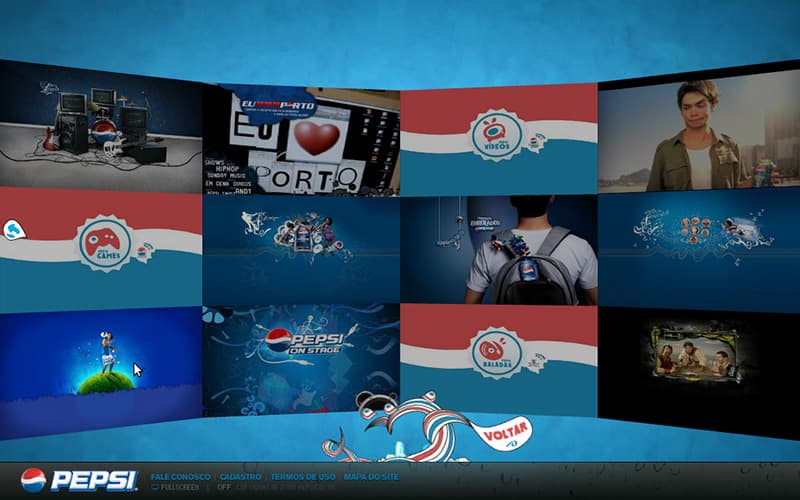Click the Baladas record badge icon
Viewport: 800px width, 500px height.
497,353
